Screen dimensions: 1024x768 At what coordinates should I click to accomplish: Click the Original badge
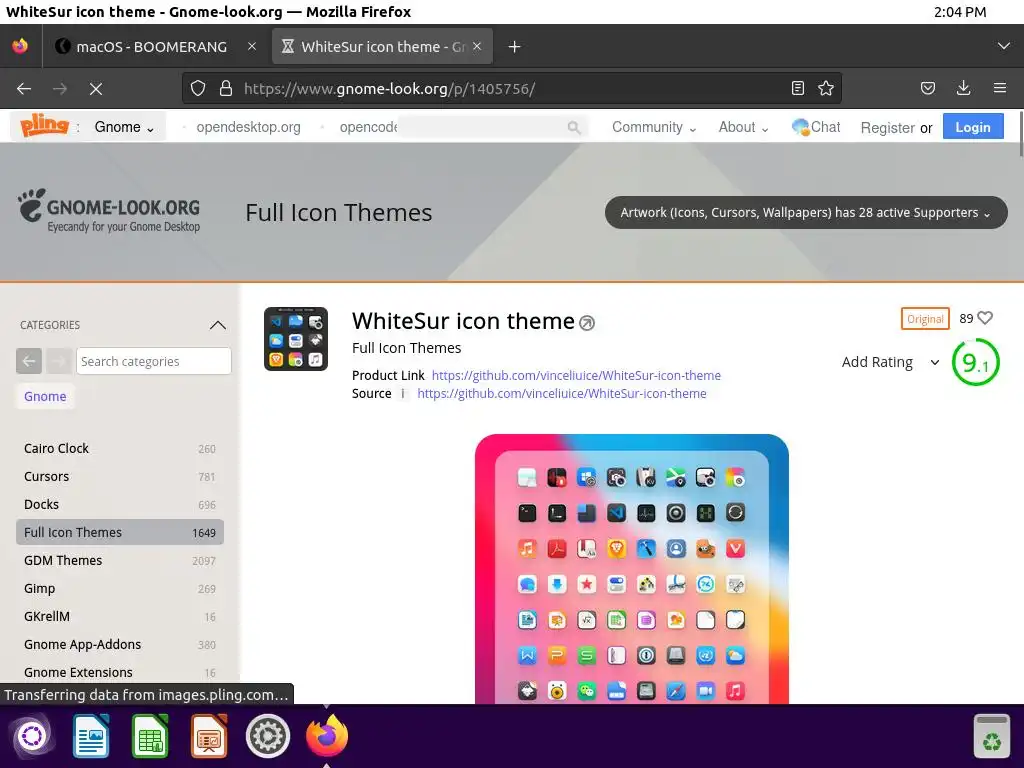tap(925, 319)
